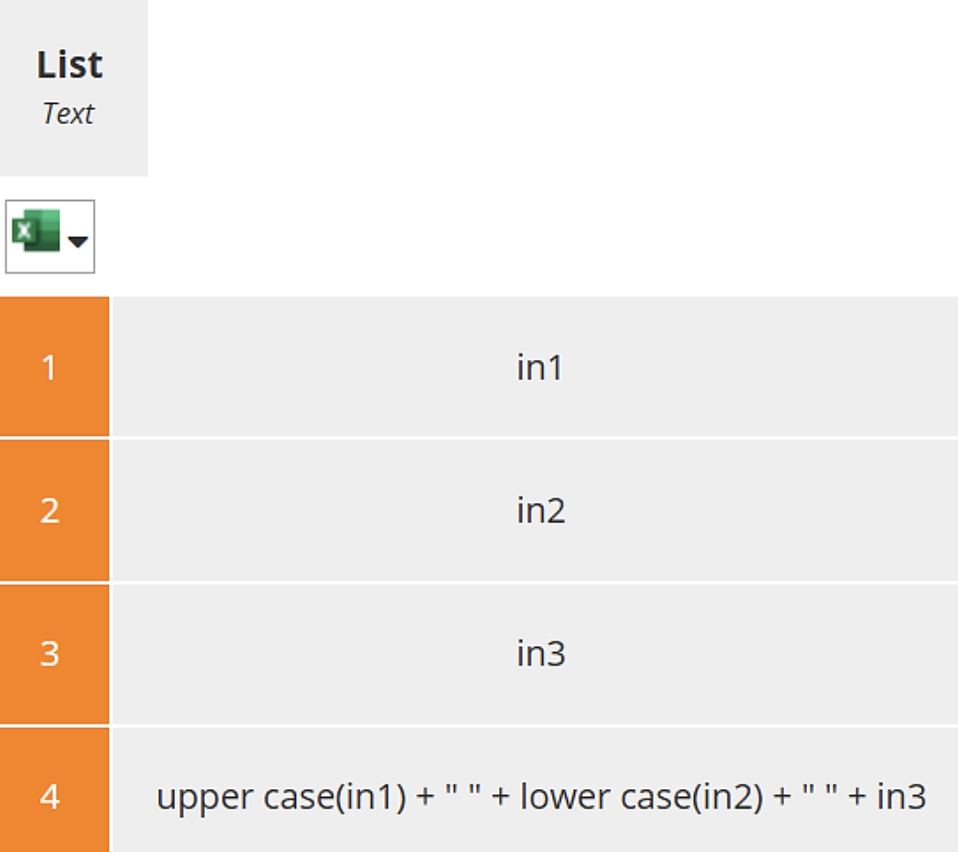Viewport: 958px width, 852px height.
Task: Click the in2 list entry cell
Action: click(540, 511)
